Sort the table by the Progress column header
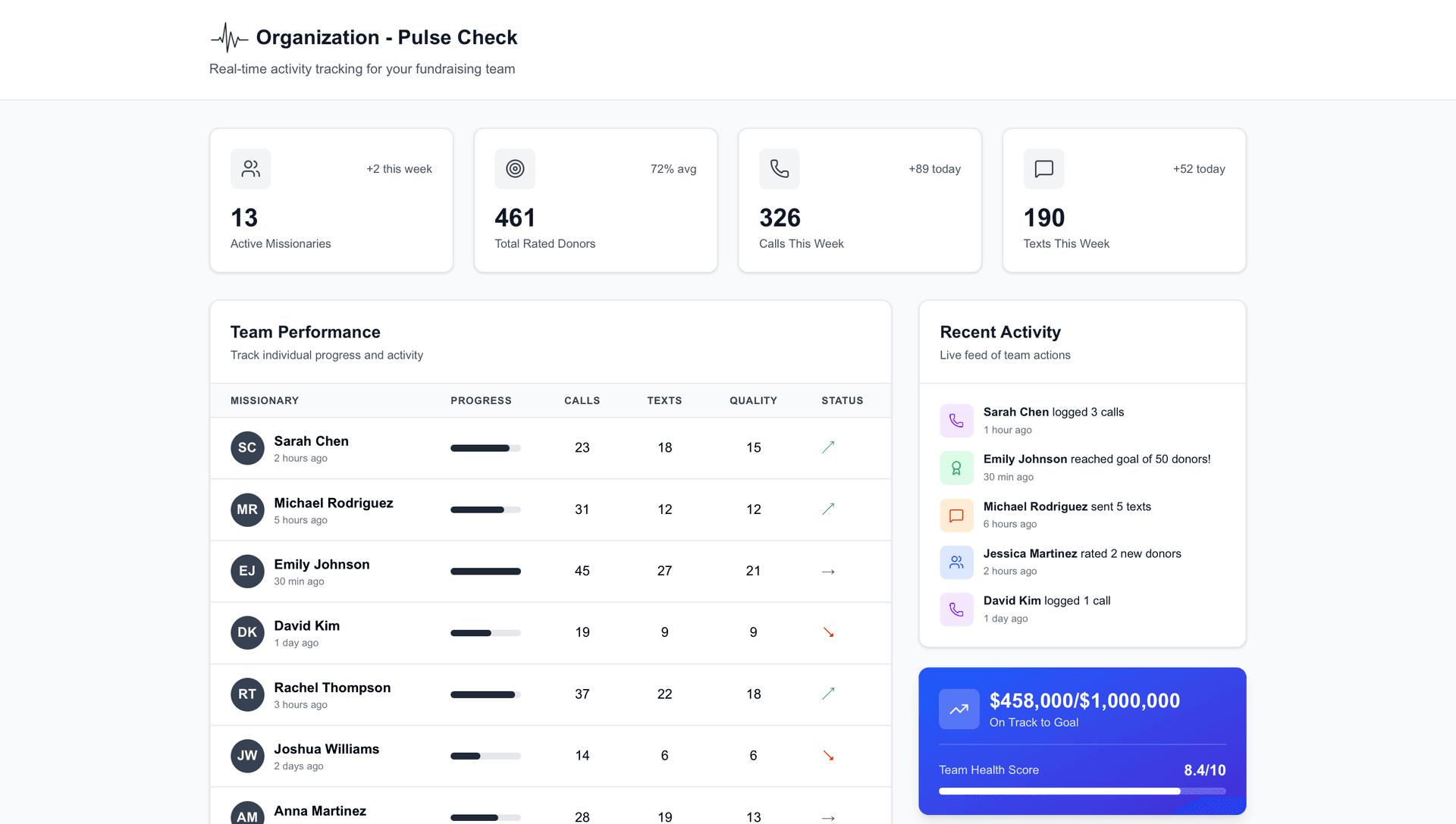1456x824 pixels. coord(481,400)
